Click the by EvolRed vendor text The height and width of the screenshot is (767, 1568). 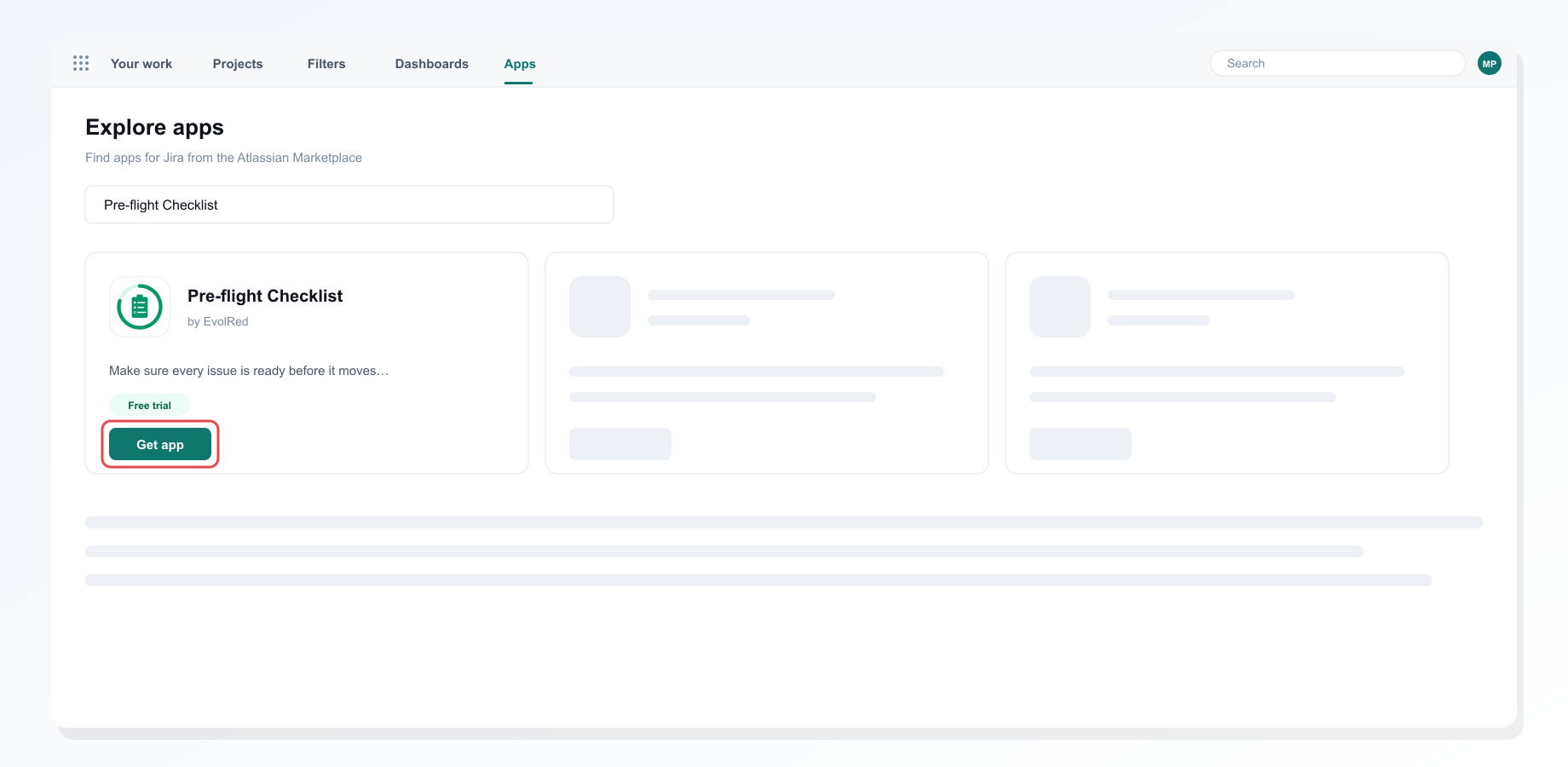218,321
